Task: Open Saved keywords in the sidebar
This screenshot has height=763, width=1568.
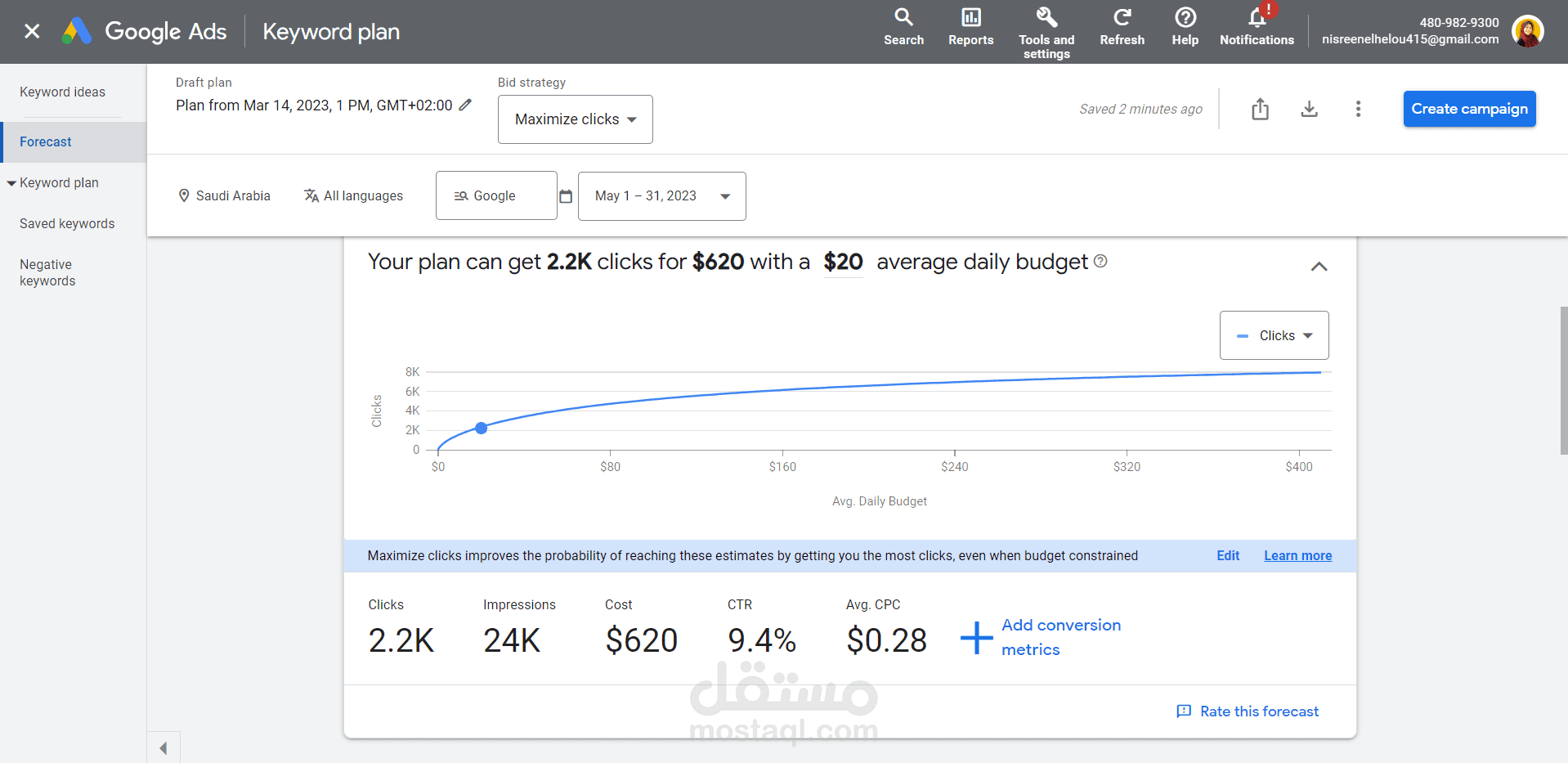Action: pos(67,224)
